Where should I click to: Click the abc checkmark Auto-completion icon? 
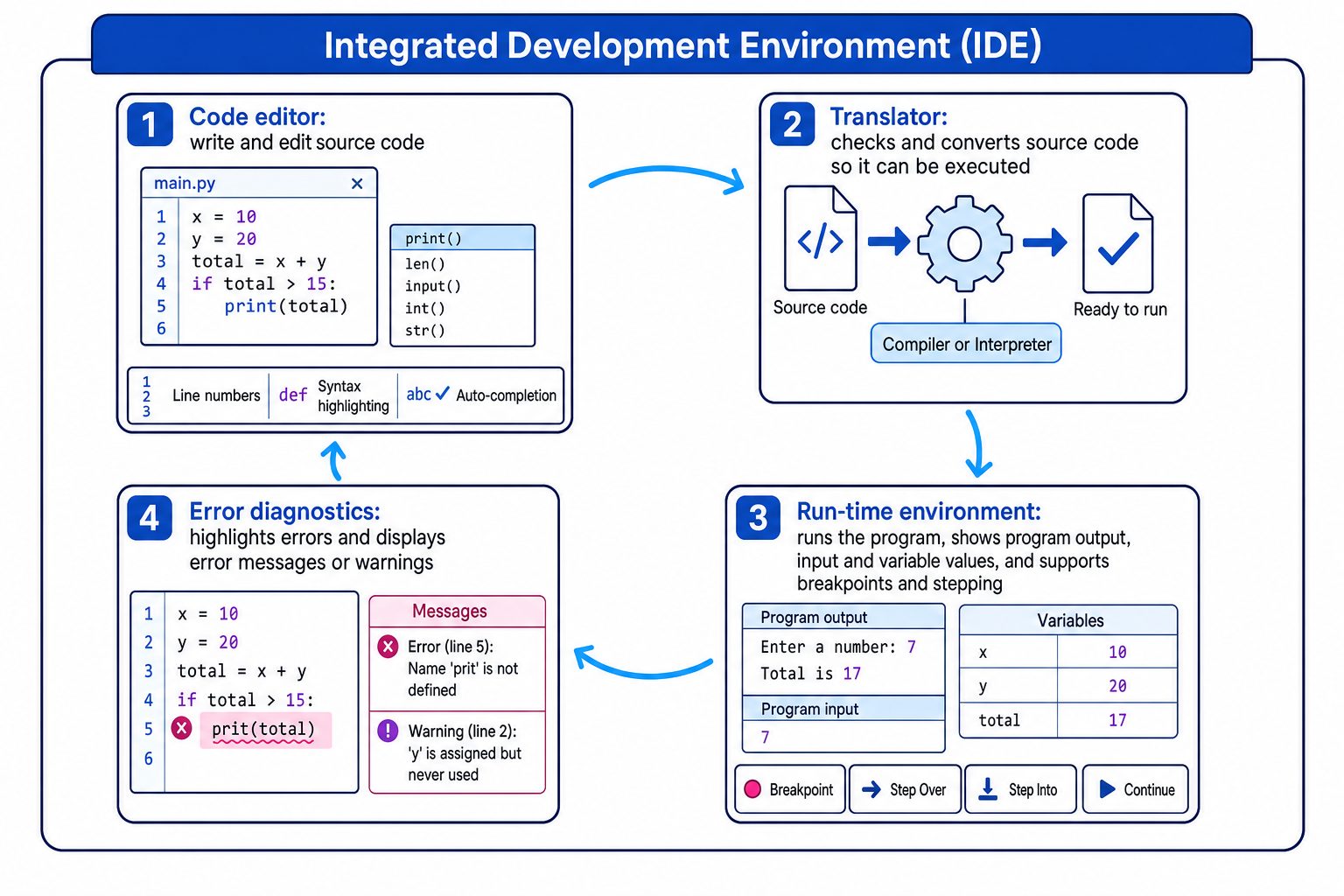click(x=428, y=395)
